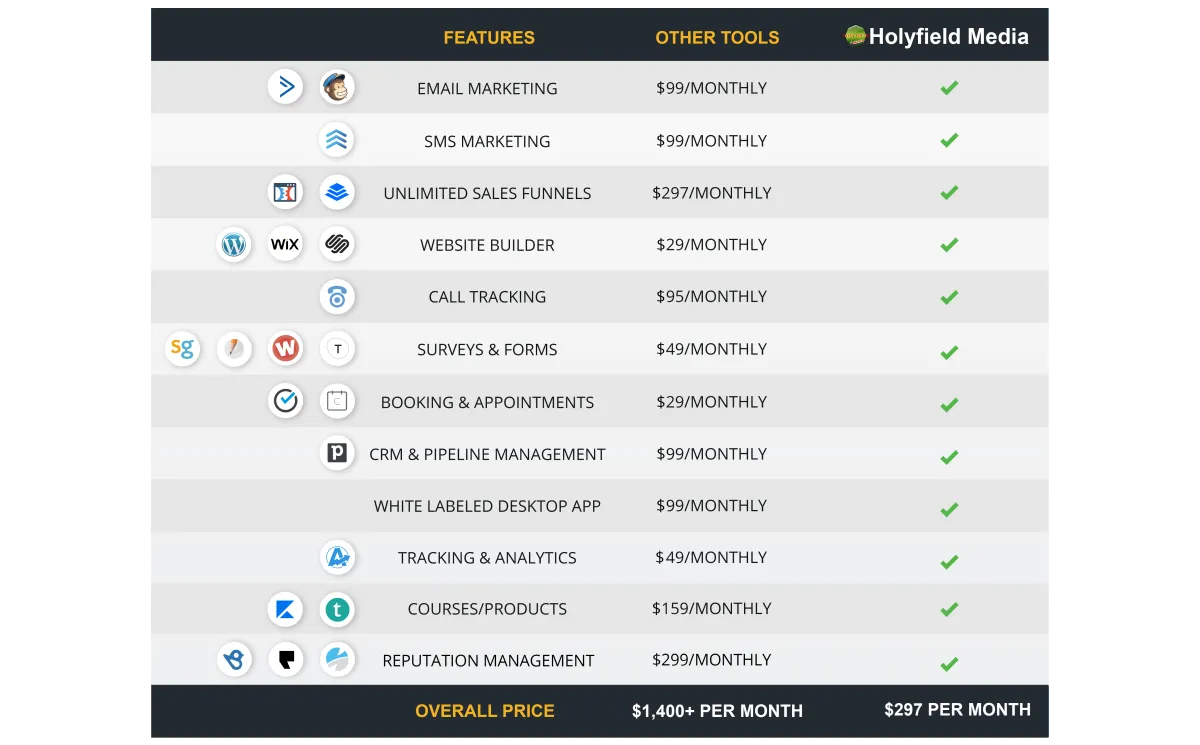This screenshot has width=1200, height=745.
Task: Click the CRM & PIPELINE MANAGEMENT label
Action: [x=487, y=454]
